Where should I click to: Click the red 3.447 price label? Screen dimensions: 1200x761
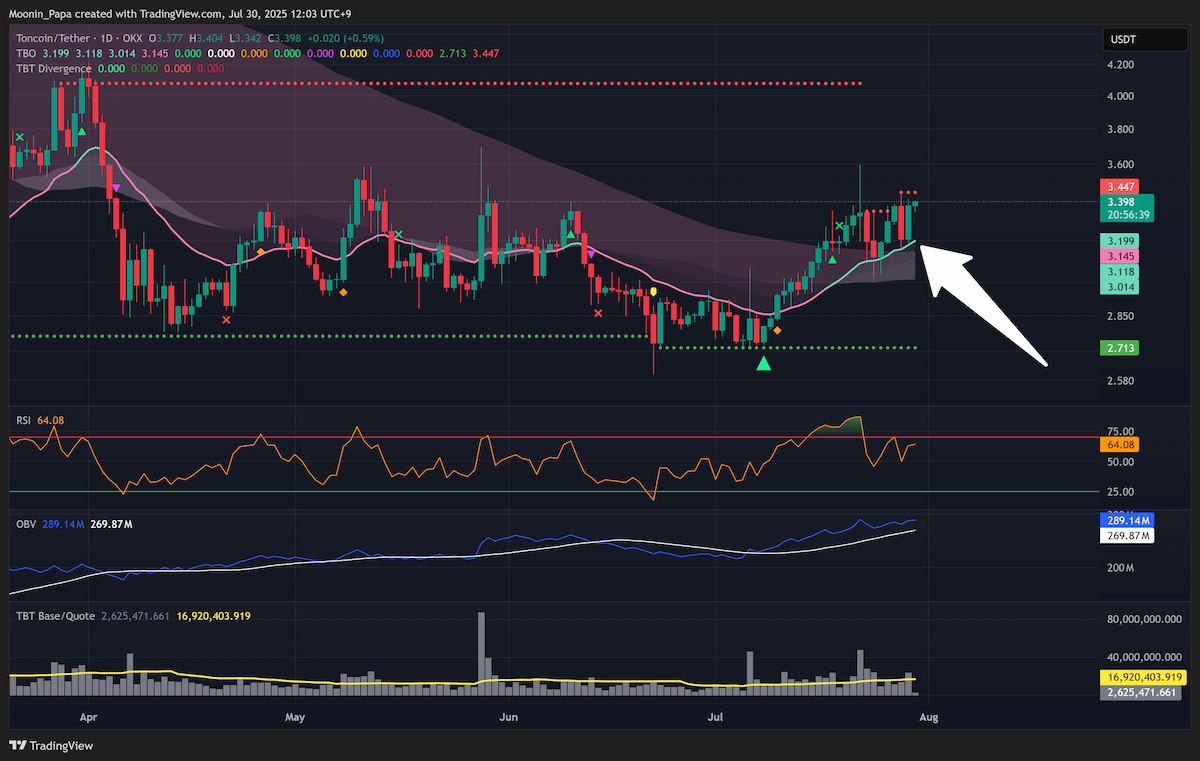(x=1117, y=187)
